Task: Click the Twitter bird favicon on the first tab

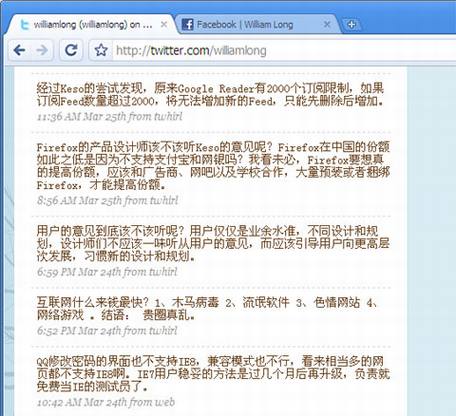Action: 24,25
